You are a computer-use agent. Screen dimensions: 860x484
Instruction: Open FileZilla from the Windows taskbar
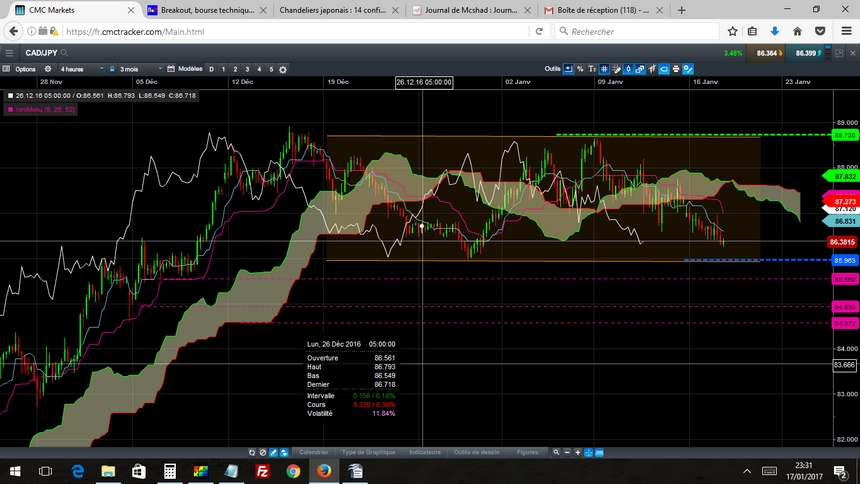click(x=262, y=471)
